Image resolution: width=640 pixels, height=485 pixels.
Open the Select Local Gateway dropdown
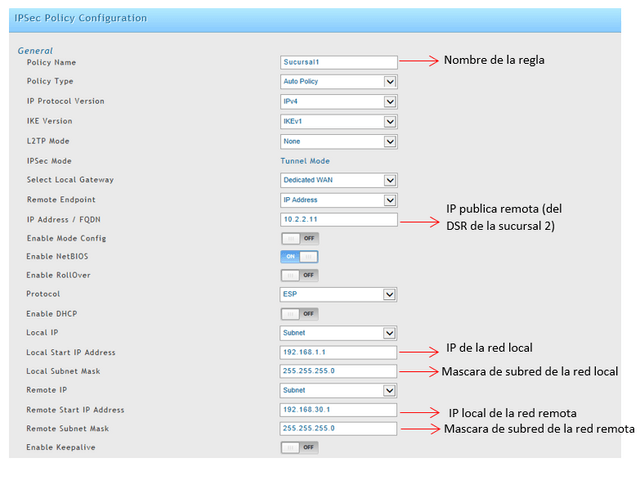click(339, 180)
